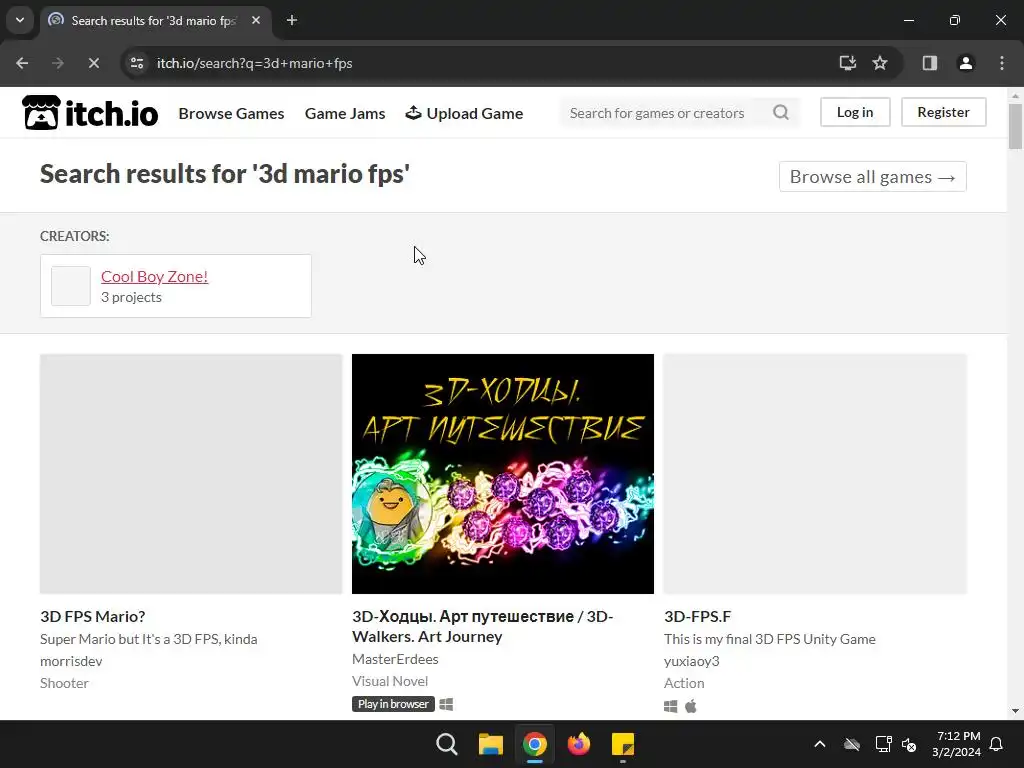Open 3D-FPS.F game title link
1024x768 pixels.
[x=697, y=616]
